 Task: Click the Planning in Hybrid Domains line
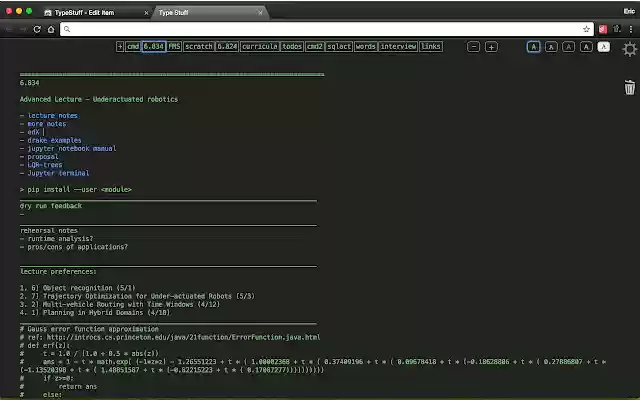(x=95, y=313)
